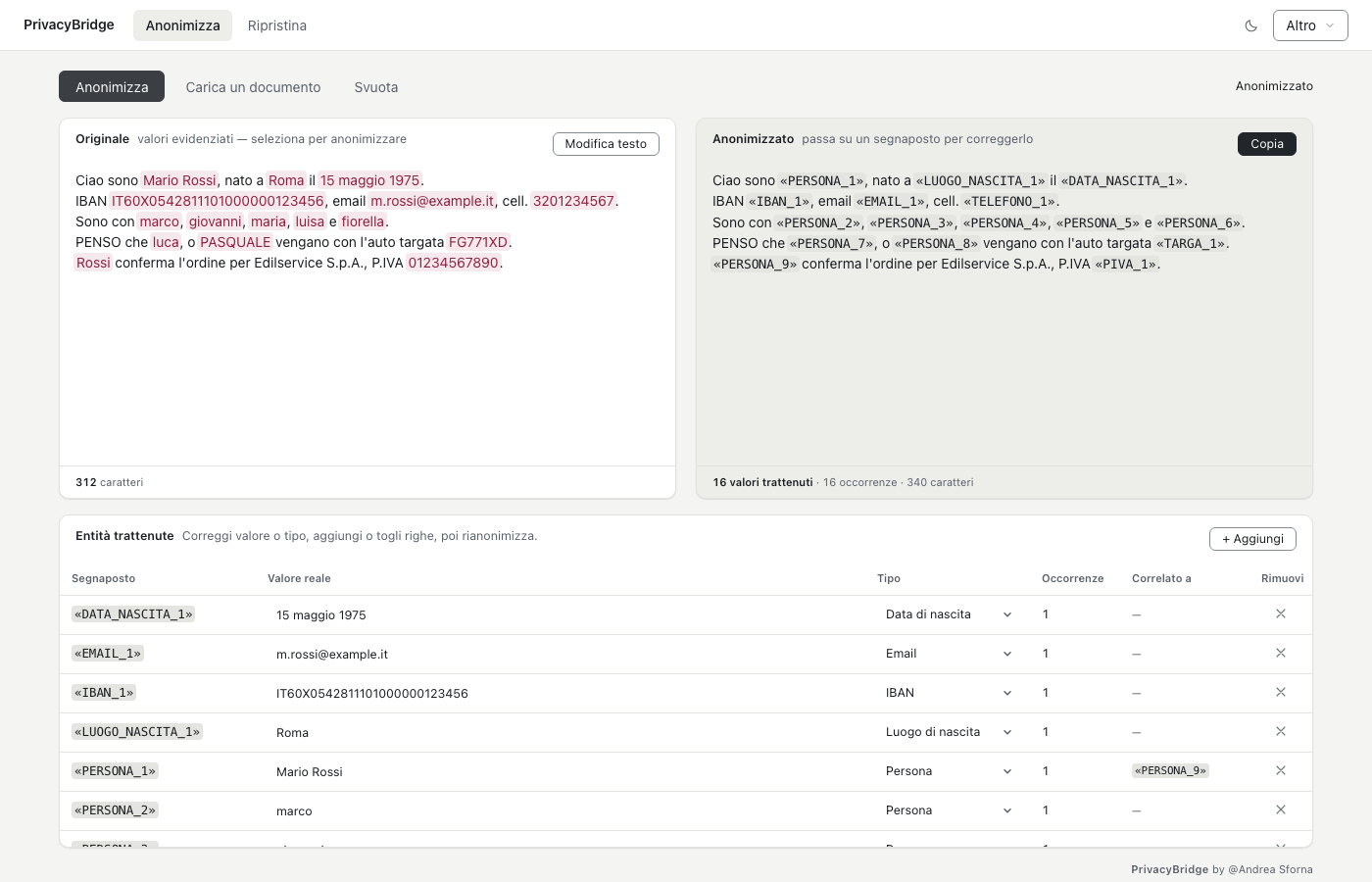Remove the EMAIL_1 entity row
1372x882 pixels.
tap(1281, 654)
